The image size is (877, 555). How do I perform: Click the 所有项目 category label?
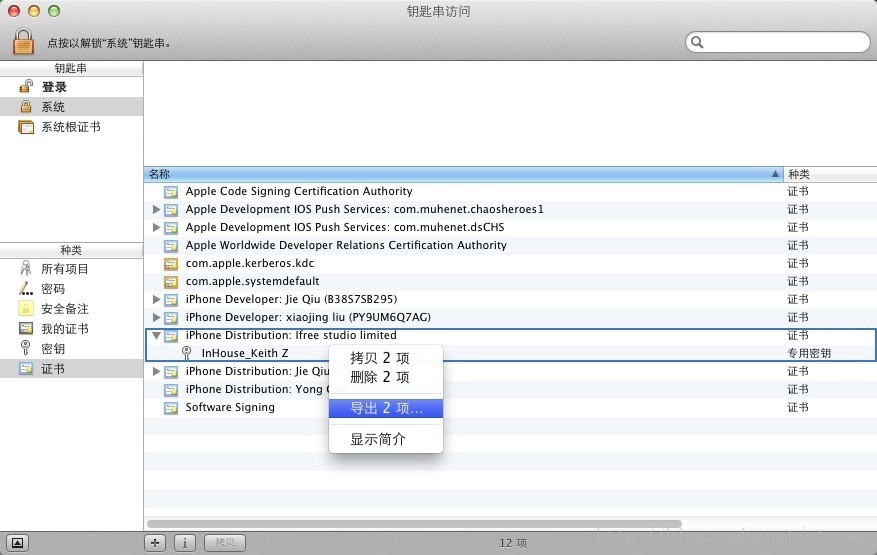click(x=65, y=269)
